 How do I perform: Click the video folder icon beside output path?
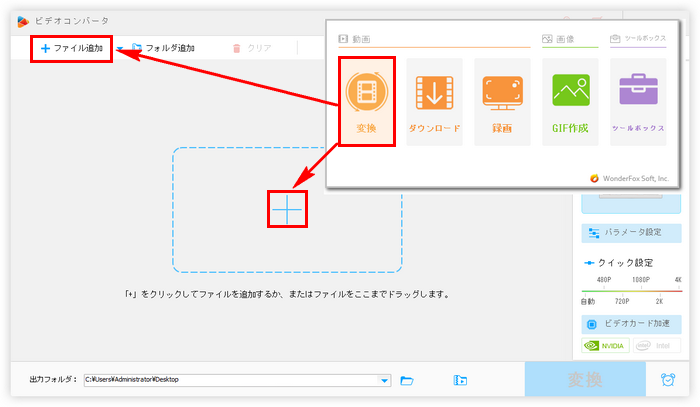(460, 380)
